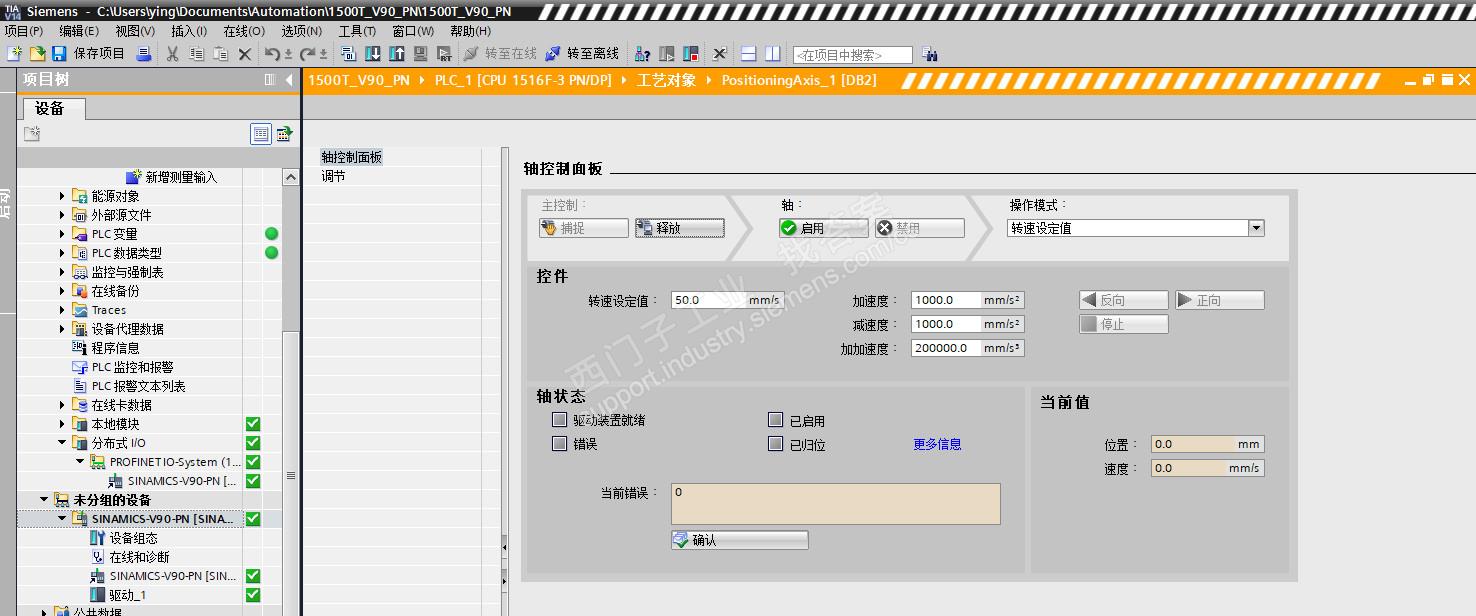Click the start CPU icon
The image size is (1476, 616).
point(667,54)
